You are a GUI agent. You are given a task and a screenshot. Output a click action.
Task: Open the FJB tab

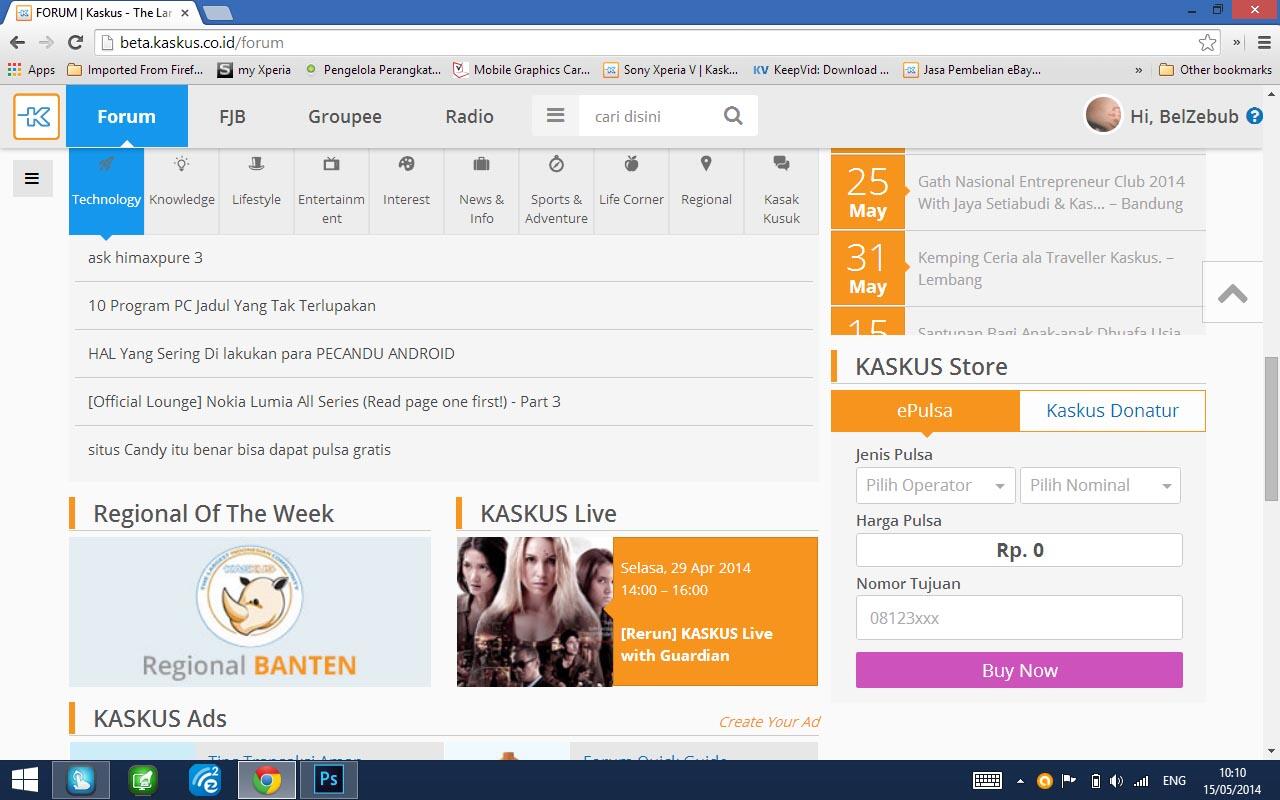pos(233,116)
